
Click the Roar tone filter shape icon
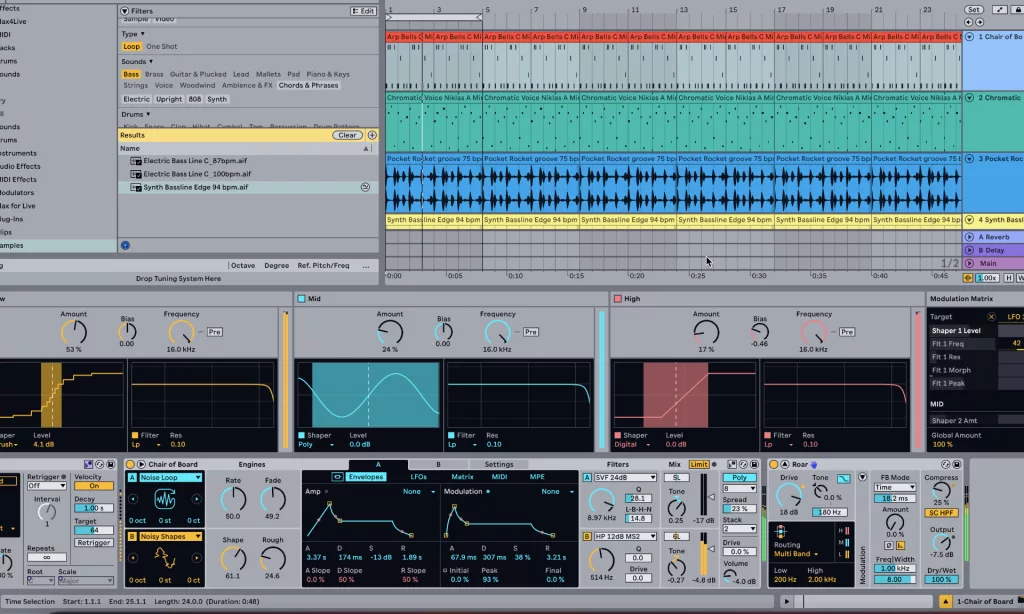843,479
